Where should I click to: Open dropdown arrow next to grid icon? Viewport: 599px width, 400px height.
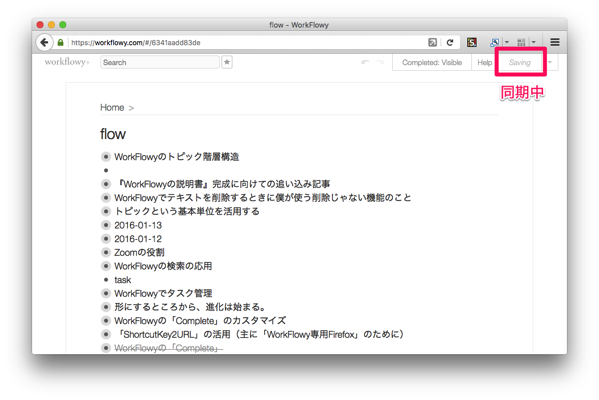(534, 42)
